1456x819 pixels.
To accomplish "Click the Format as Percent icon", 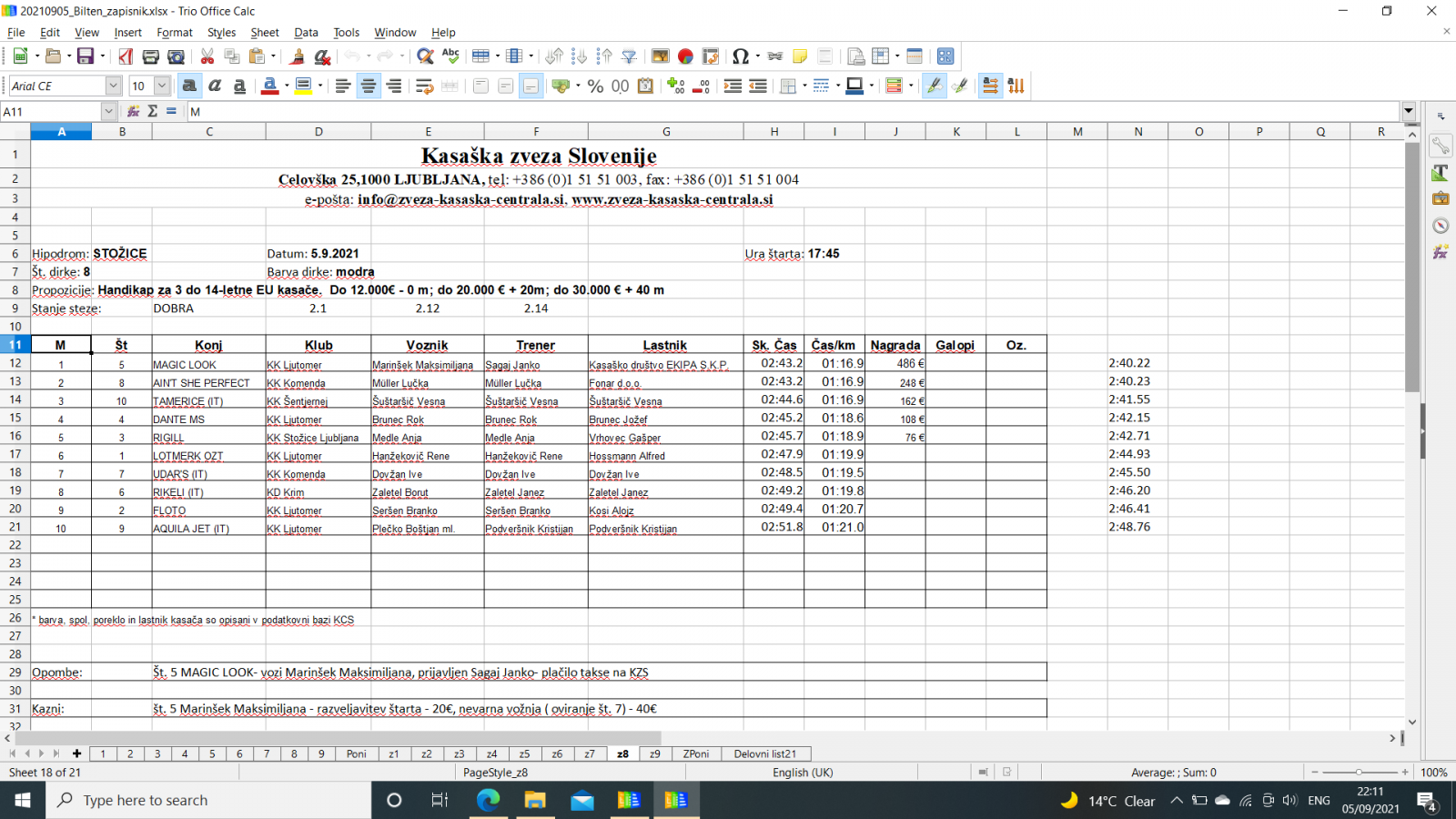I will click(595, 86).
